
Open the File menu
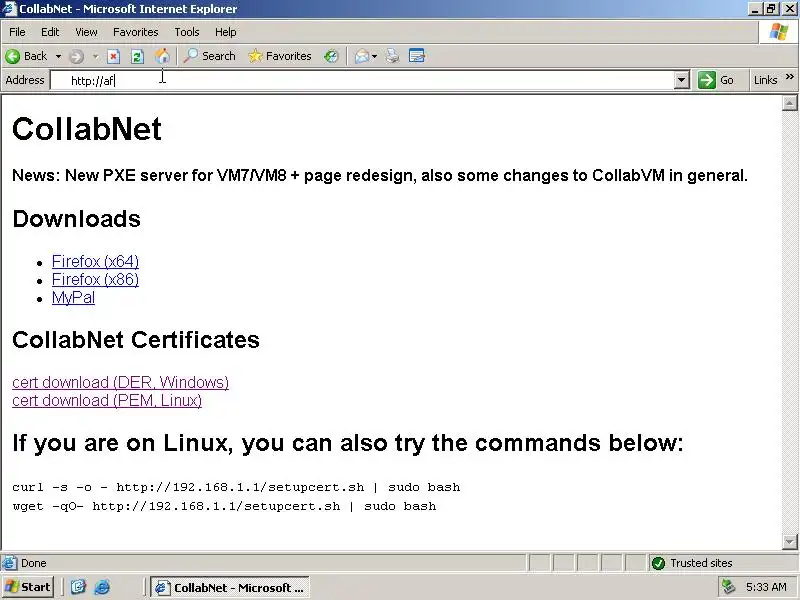17,32
